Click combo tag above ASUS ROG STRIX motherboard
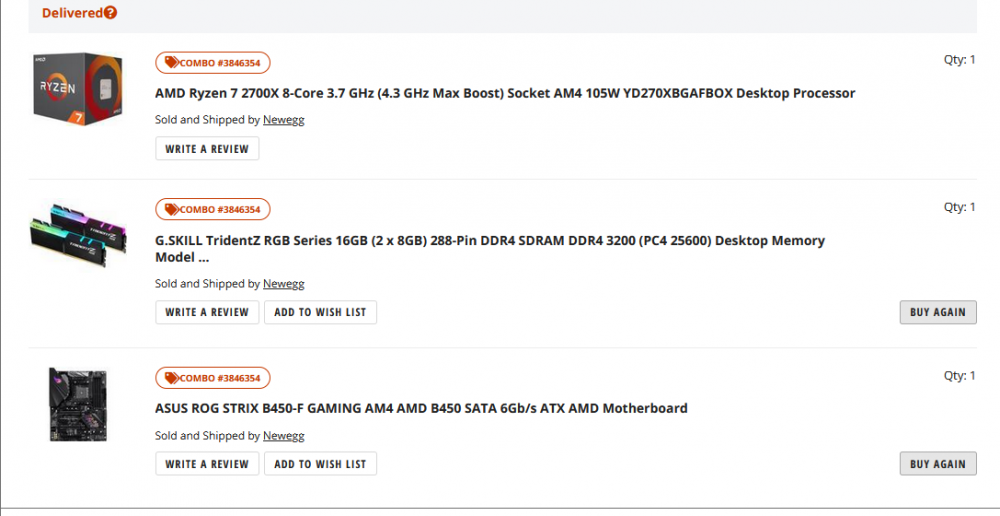 click(213, 378)
